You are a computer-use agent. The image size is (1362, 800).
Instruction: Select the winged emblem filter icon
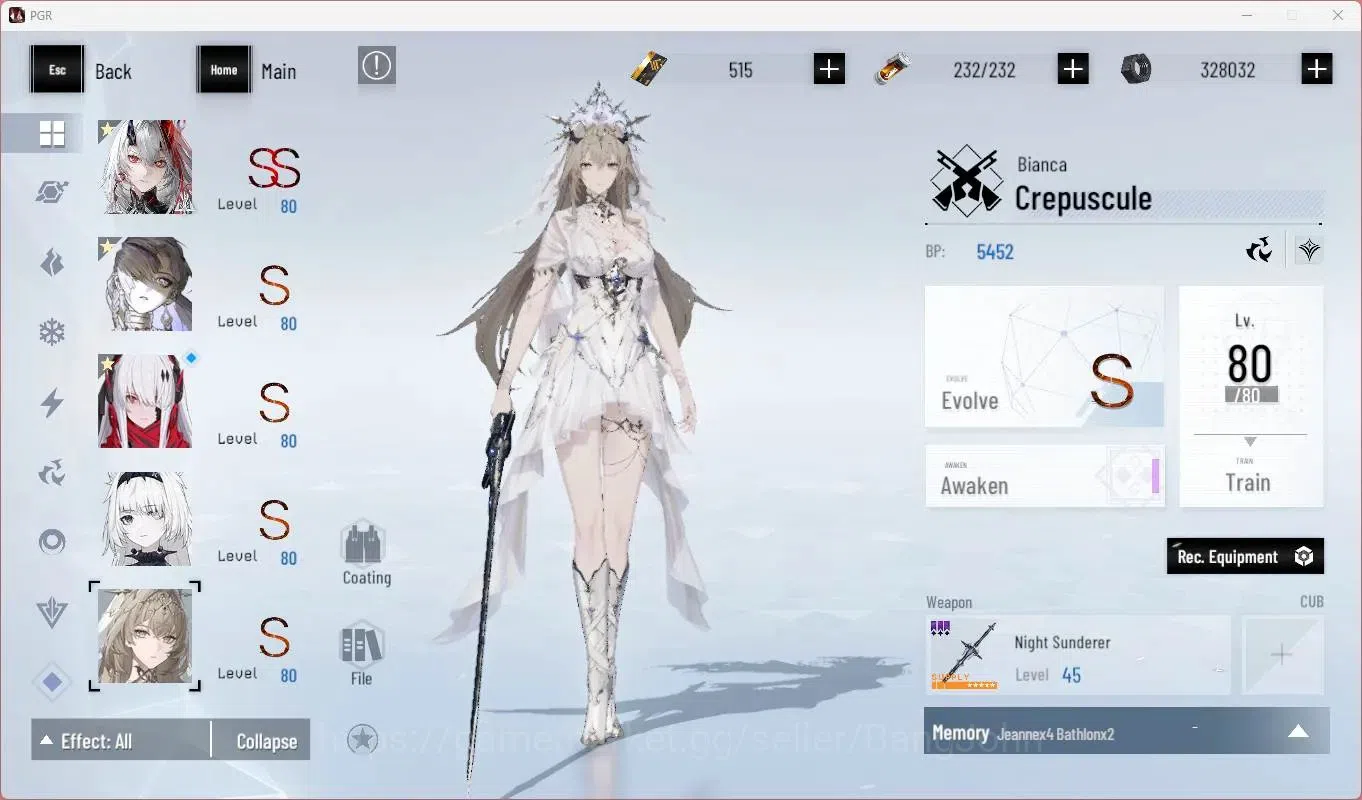point(52,612)
